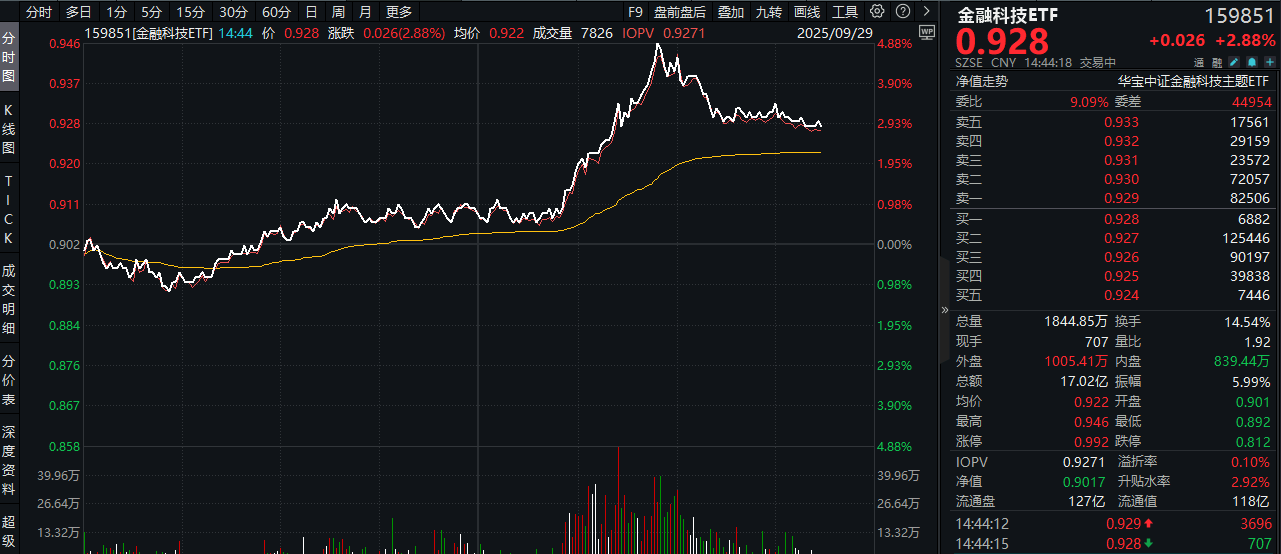
Task: Switch to the 5分 timeframe tab
Action: (151, 12)
